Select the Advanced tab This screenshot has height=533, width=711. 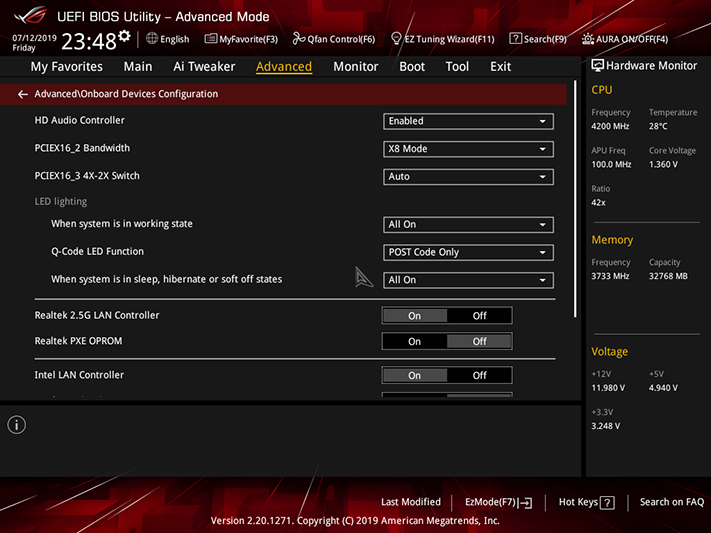284,67
